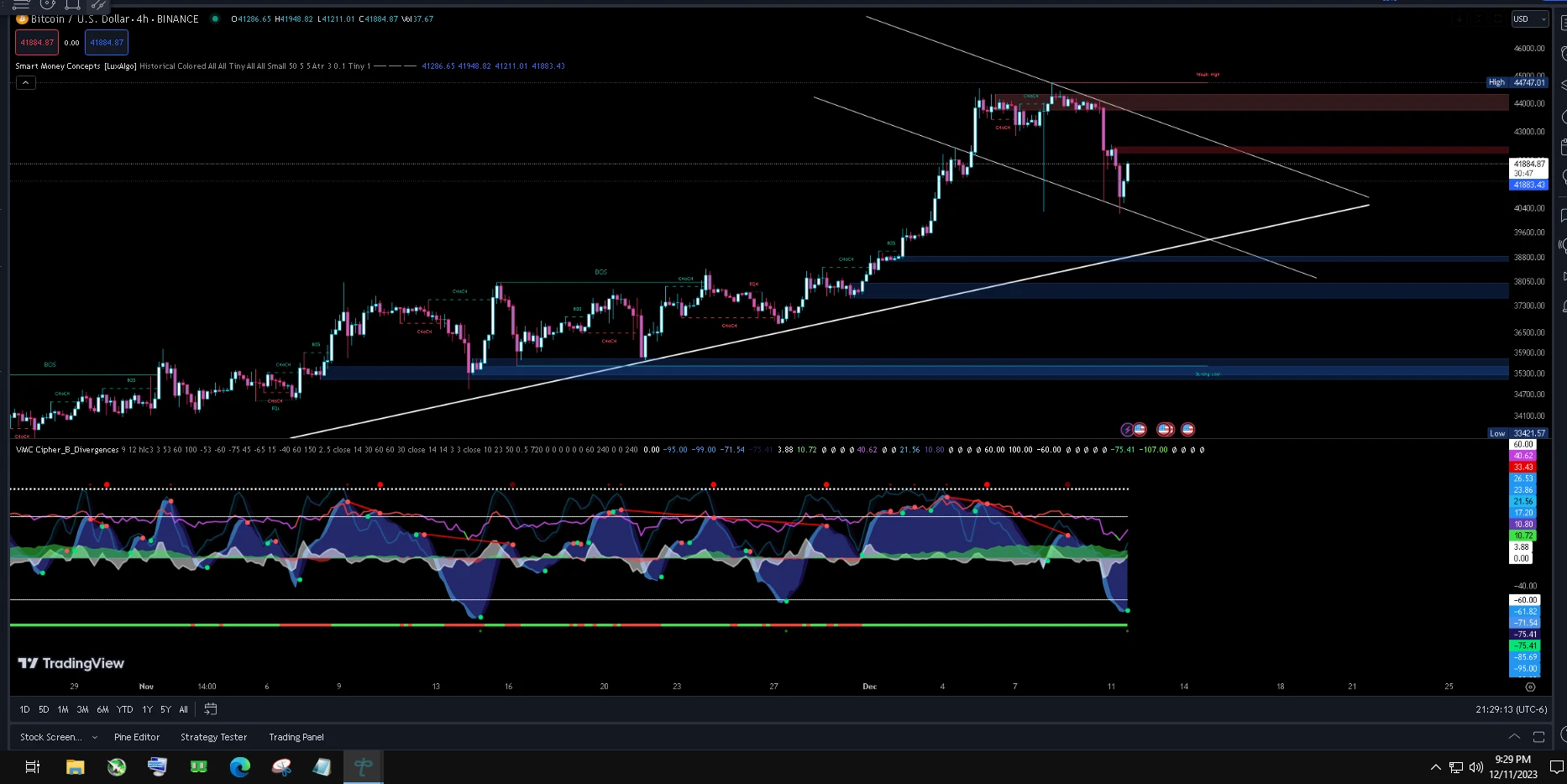Collapse the indicator legend arrow
Screen dimensions: 1567x784
pos(26,82)
